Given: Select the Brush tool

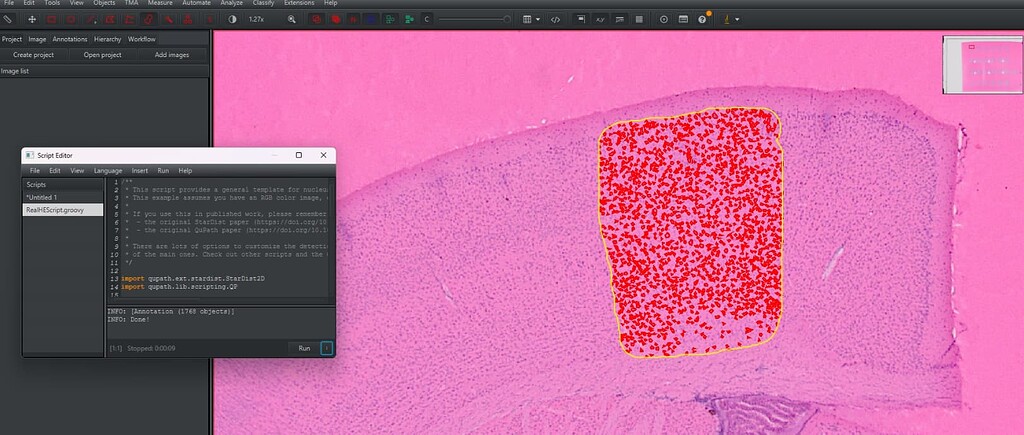Looking at the screenshot, I should tap(149, 20).
